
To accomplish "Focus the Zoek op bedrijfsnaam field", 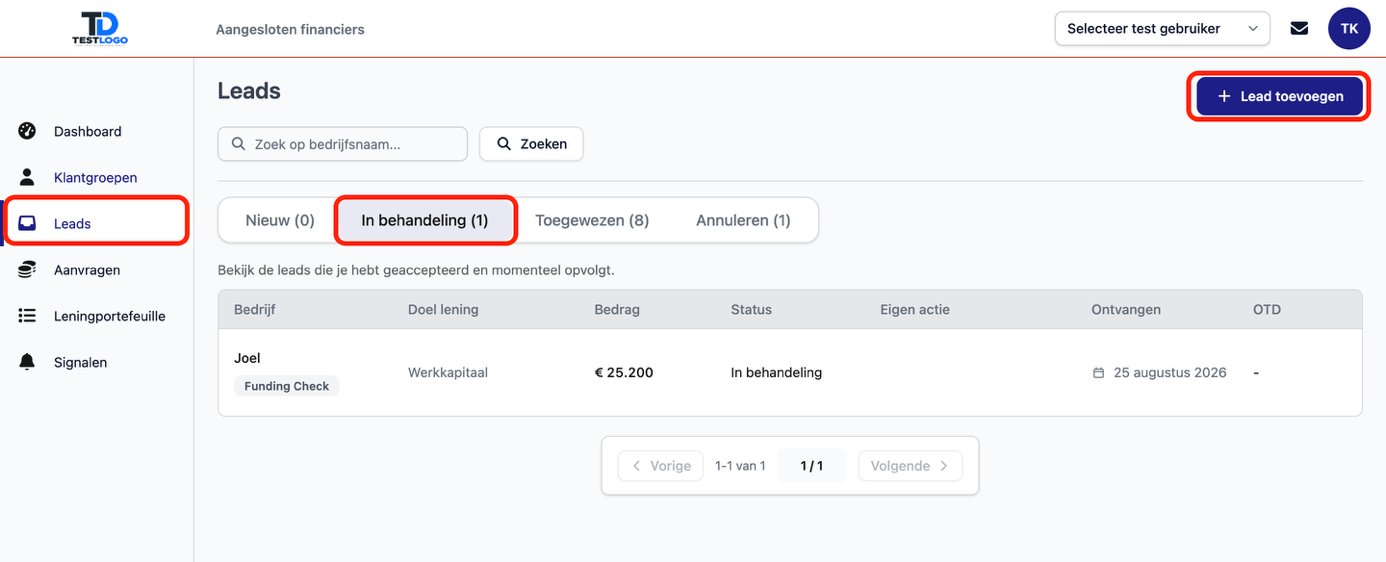I will pyautogui.click(x=342, y=144).
